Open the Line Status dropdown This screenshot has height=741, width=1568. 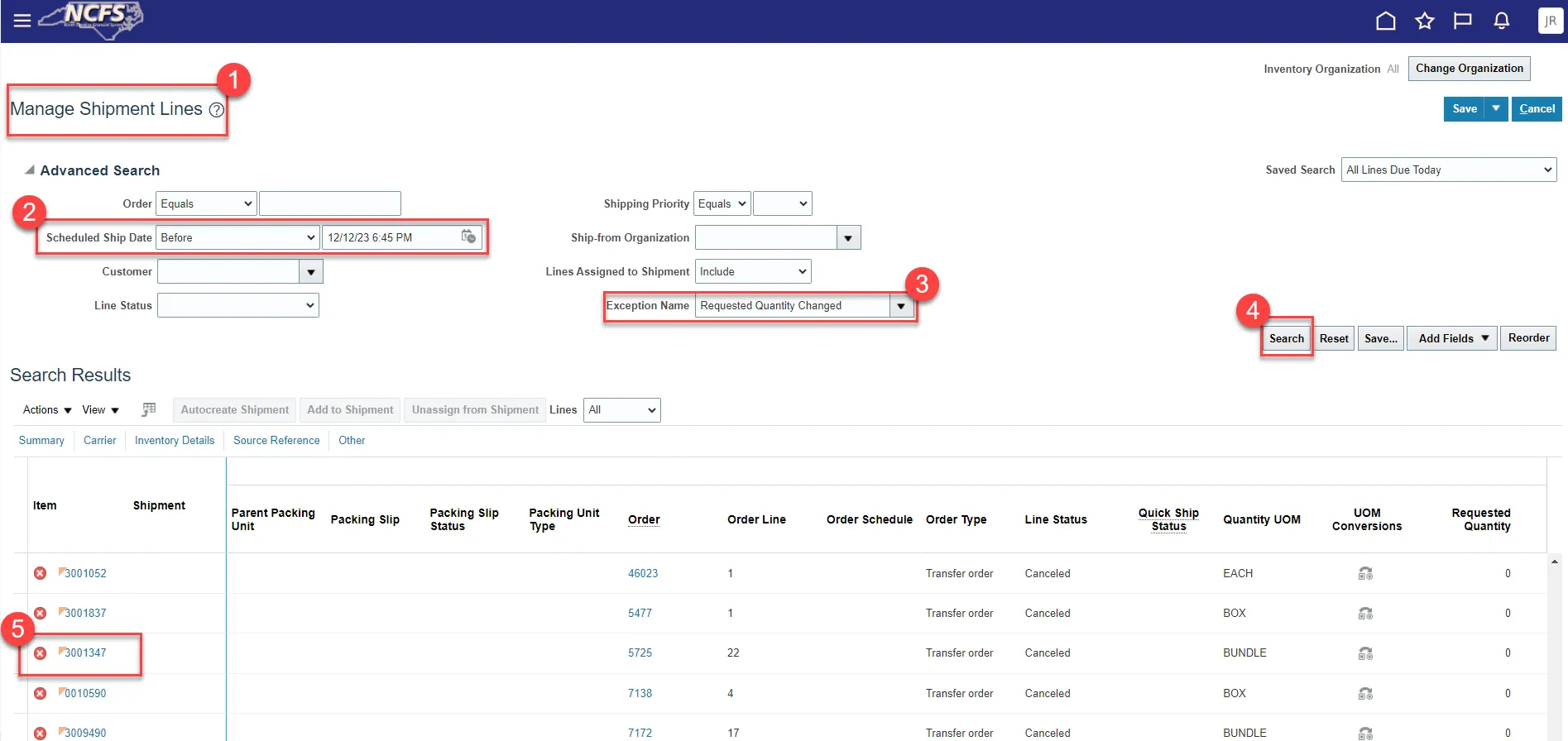238,306
